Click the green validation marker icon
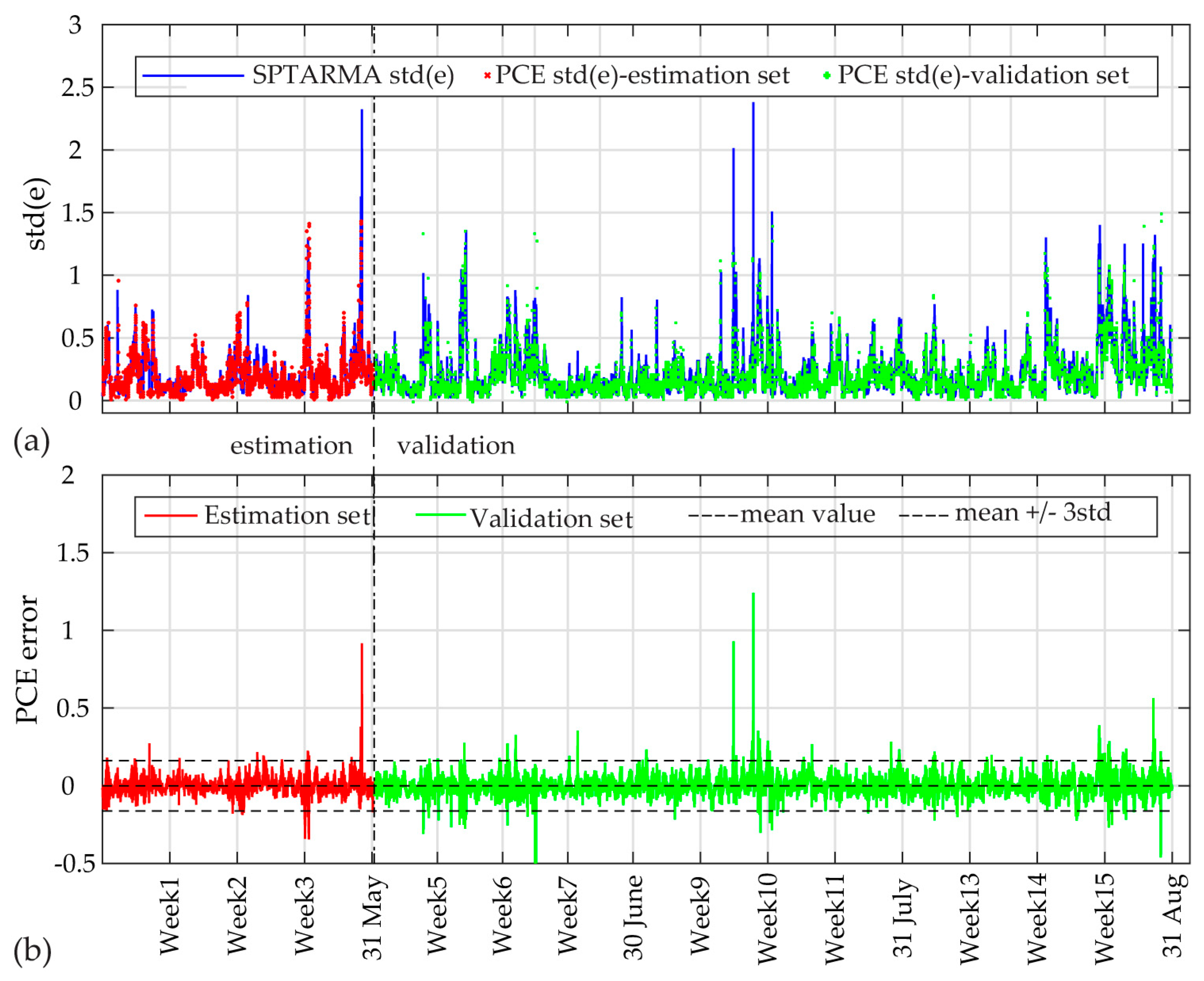The width and height of the screenshot is (1204, 981). click(x=827, y=76)
